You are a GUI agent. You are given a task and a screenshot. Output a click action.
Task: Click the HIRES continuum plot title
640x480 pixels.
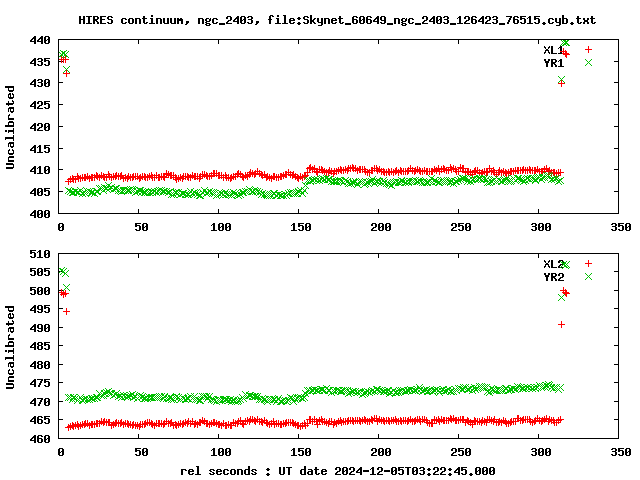click(x=337, y=20)
